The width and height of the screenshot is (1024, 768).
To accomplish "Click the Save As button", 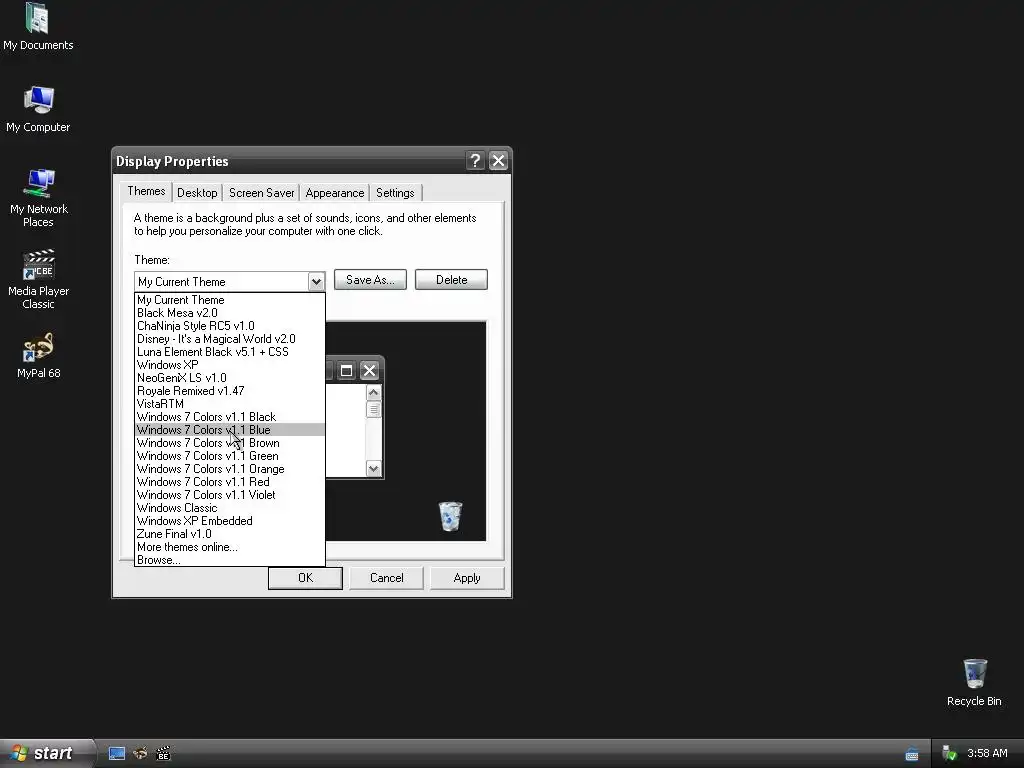I will pos(370,280).
